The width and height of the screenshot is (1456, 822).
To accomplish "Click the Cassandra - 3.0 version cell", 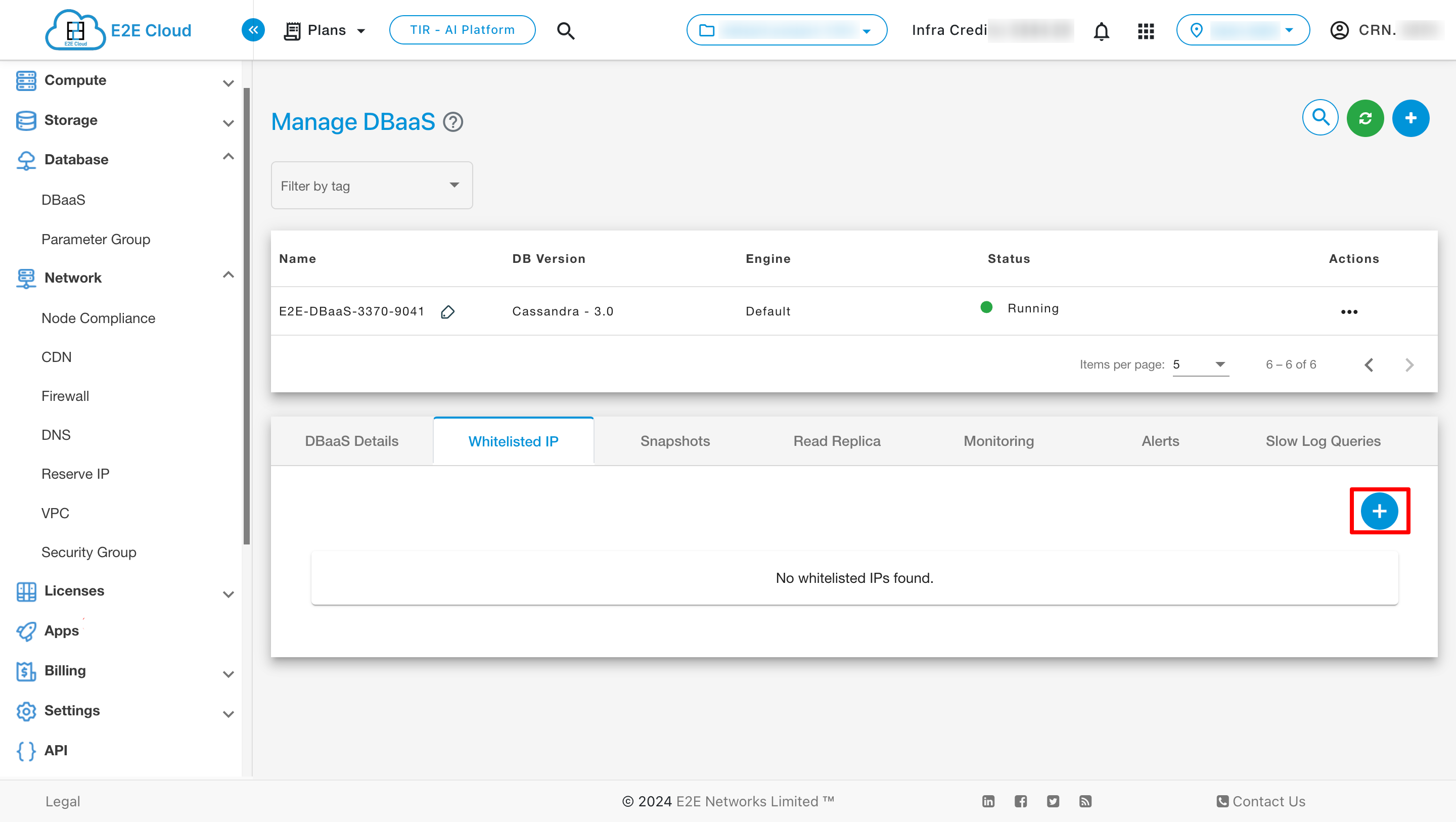I will [563, 311].
